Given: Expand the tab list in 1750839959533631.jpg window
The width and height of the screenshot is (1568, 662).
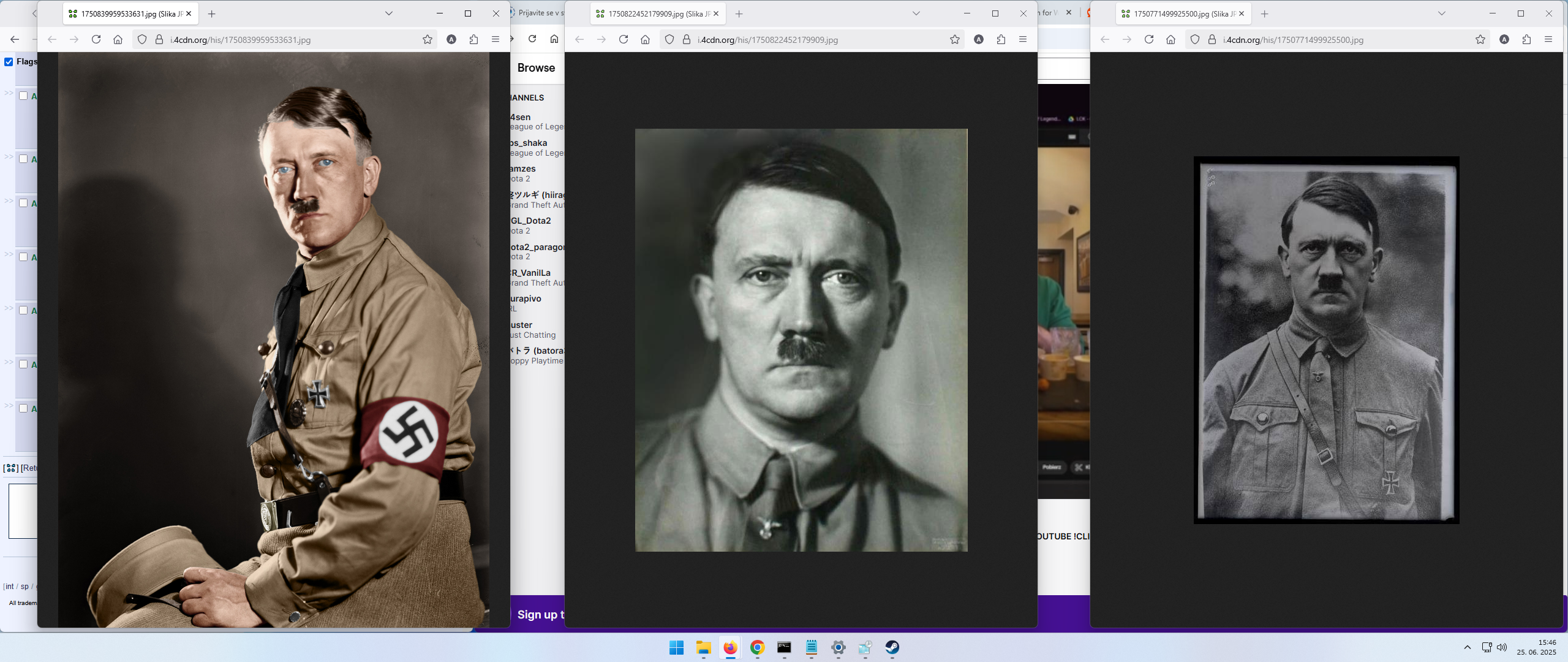Looking at the screenshot, I should [389, 13].
